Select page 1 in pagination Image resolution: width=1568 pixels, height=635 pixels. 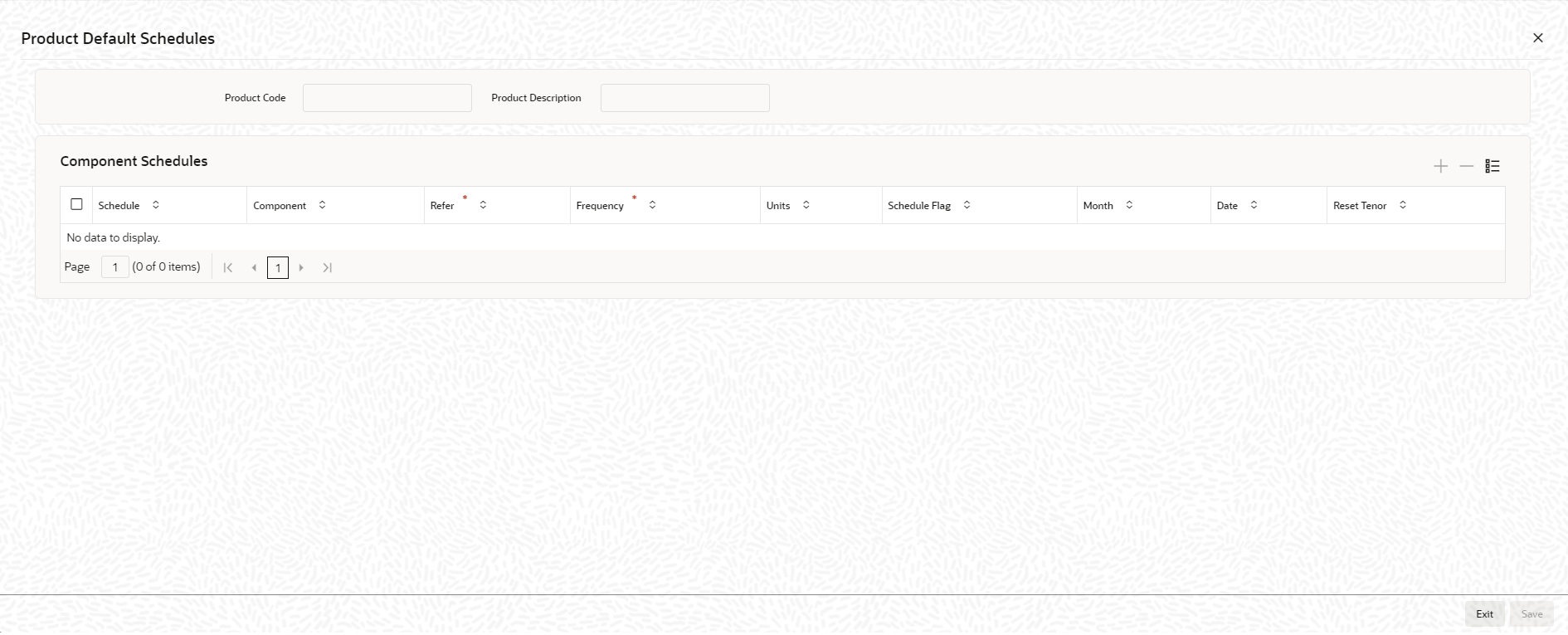tap(278, 267)
